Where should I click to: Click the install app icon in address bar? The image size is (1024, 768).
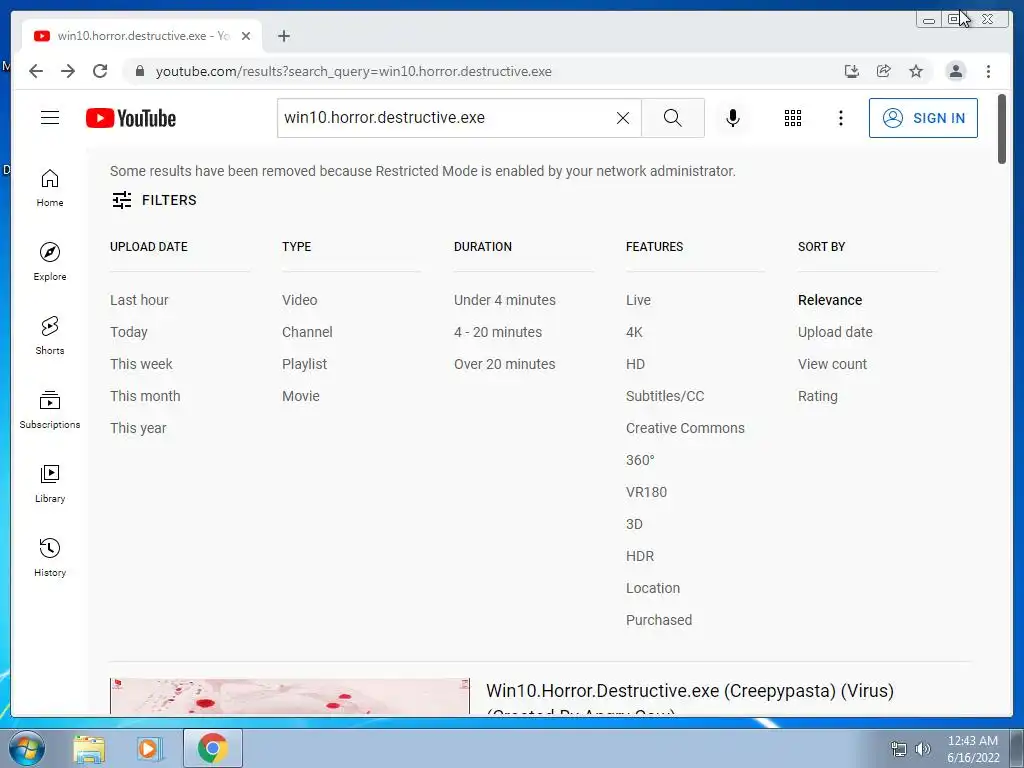[x=852, y=71]
